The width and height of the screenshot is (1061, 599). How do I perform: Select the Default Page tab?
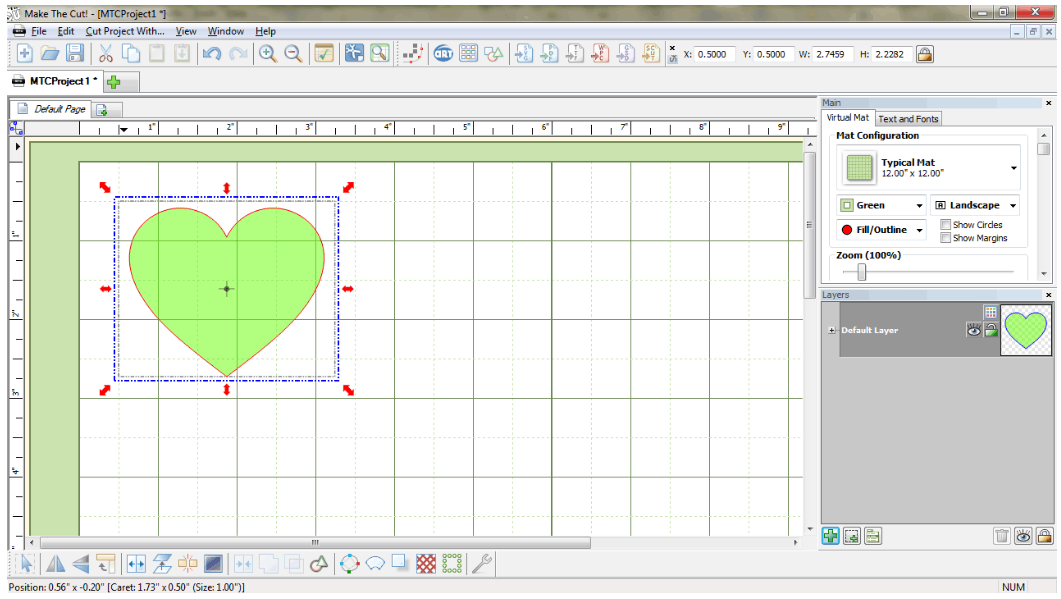(51, 109)
